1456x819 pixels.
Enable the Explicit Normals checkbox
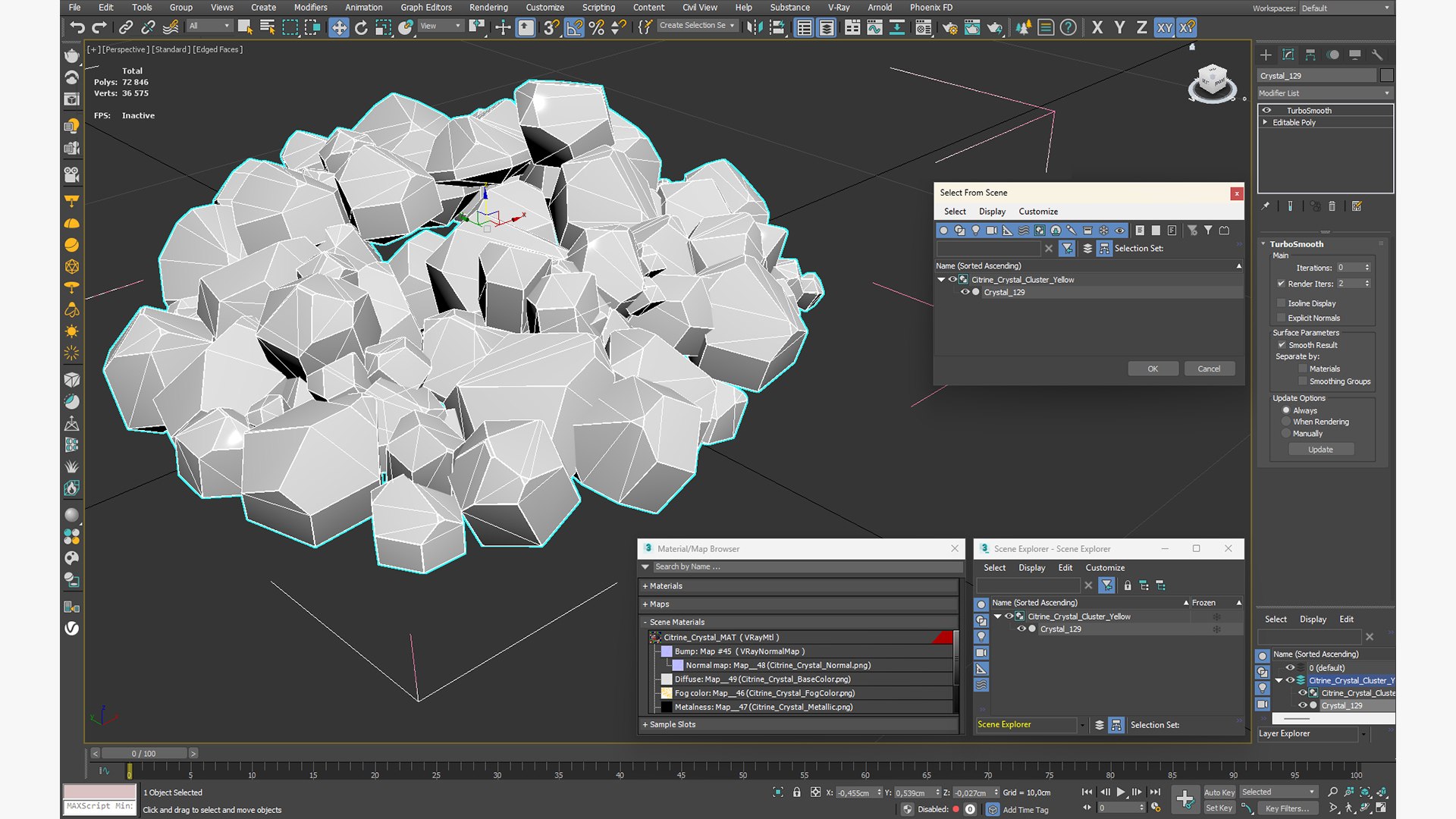pyautogui.click(x=1282, y=318)
